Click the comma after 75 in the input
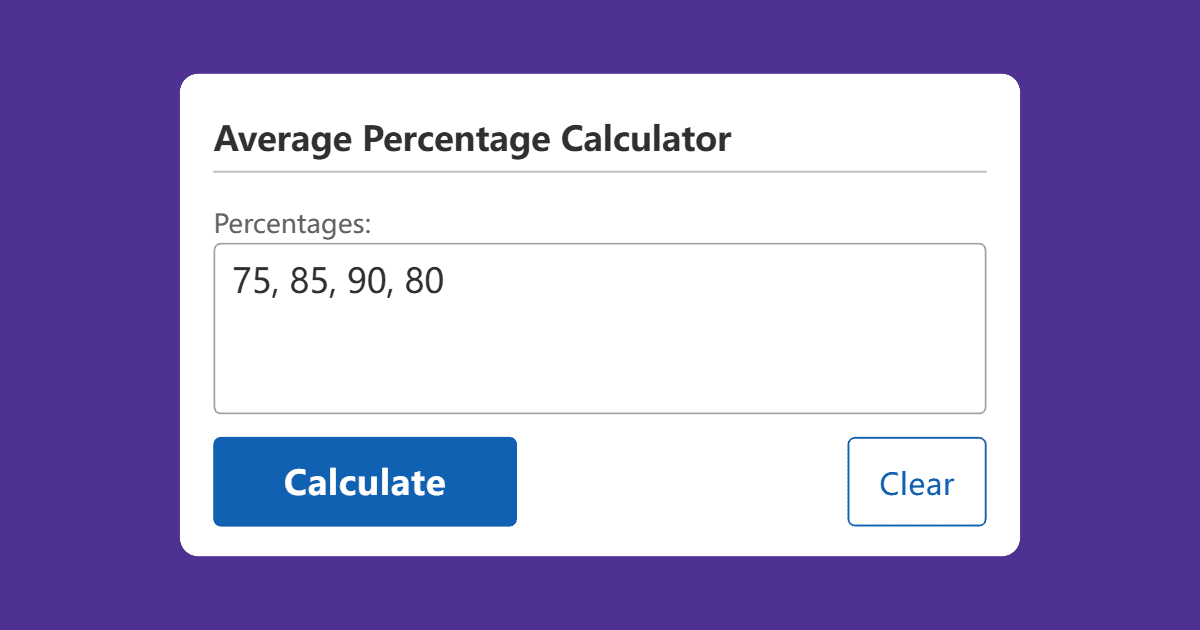Screen dimensions: 1200x630 [x=271, y=285]
